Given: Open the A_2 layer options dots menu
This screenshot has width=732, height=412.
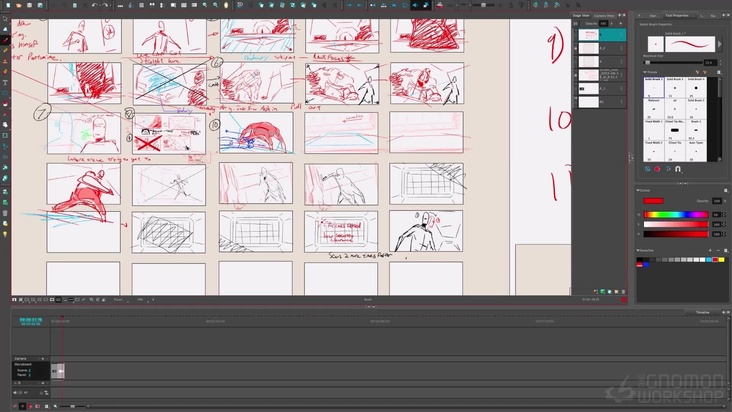Looking at the screenshot, I should [621, 48].
